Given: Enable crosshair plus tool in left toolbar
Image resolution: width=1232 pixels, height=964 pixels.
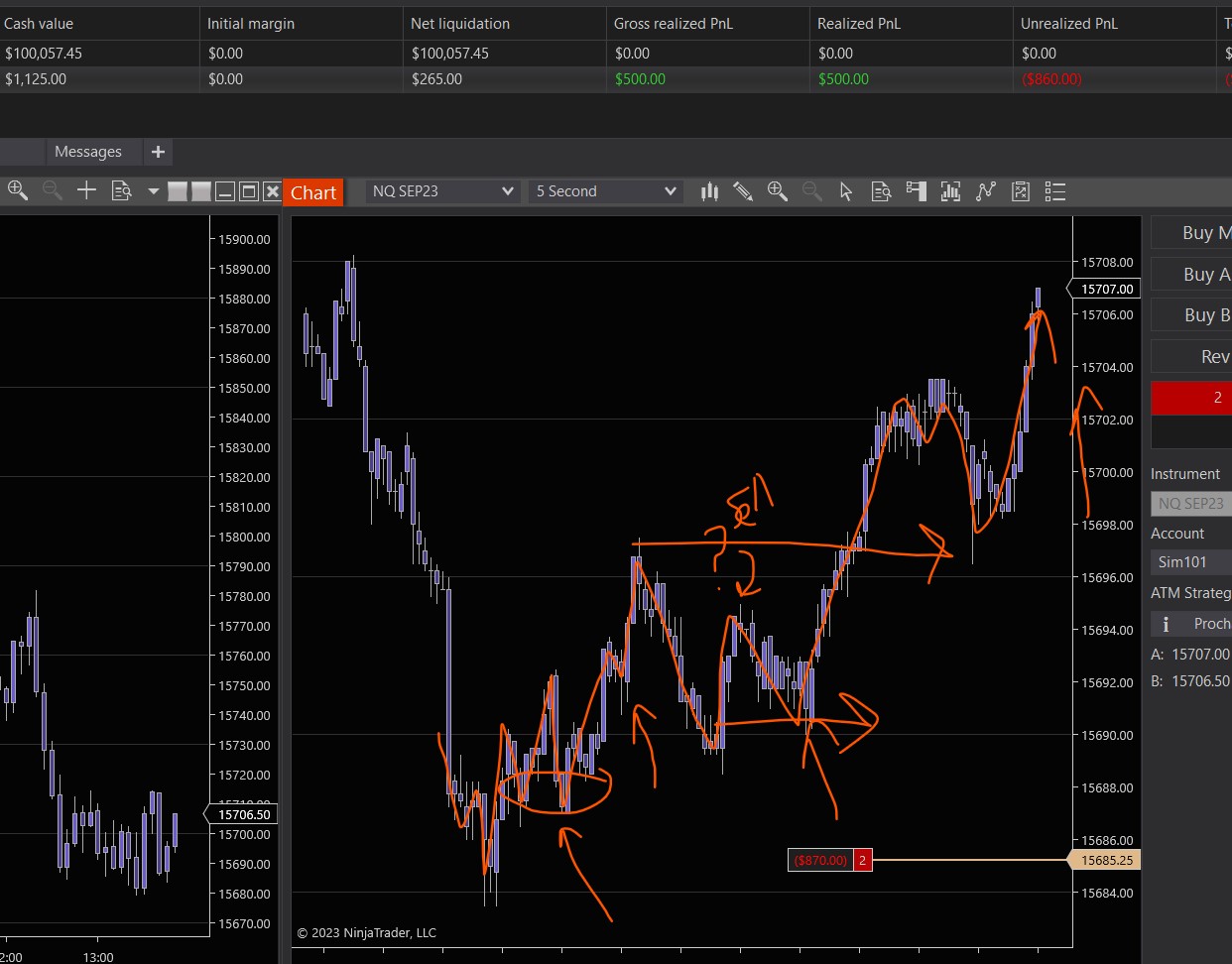Looking at the screenshot, I should (86, 190).
